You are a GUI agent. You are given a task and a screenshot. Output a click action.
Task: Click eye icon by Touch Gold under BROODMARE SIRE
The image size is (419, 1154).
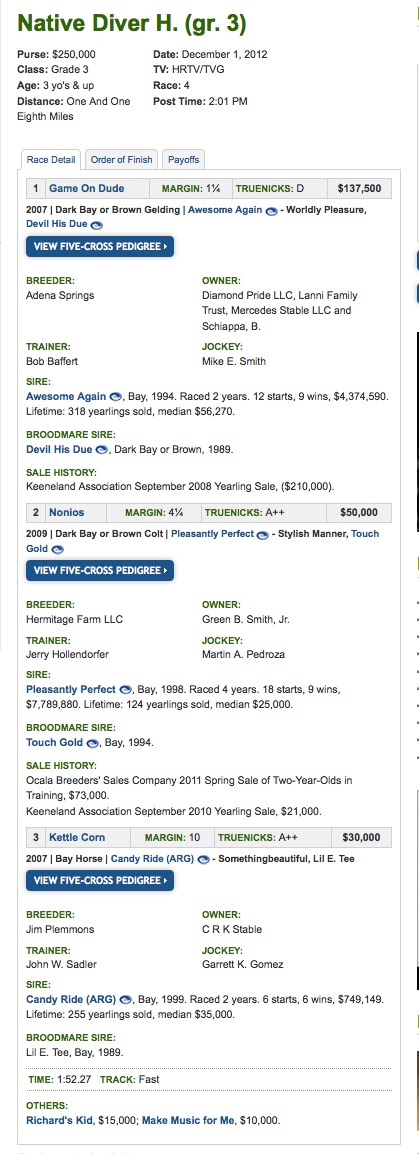pyautogui.click(x=93, y=743)
